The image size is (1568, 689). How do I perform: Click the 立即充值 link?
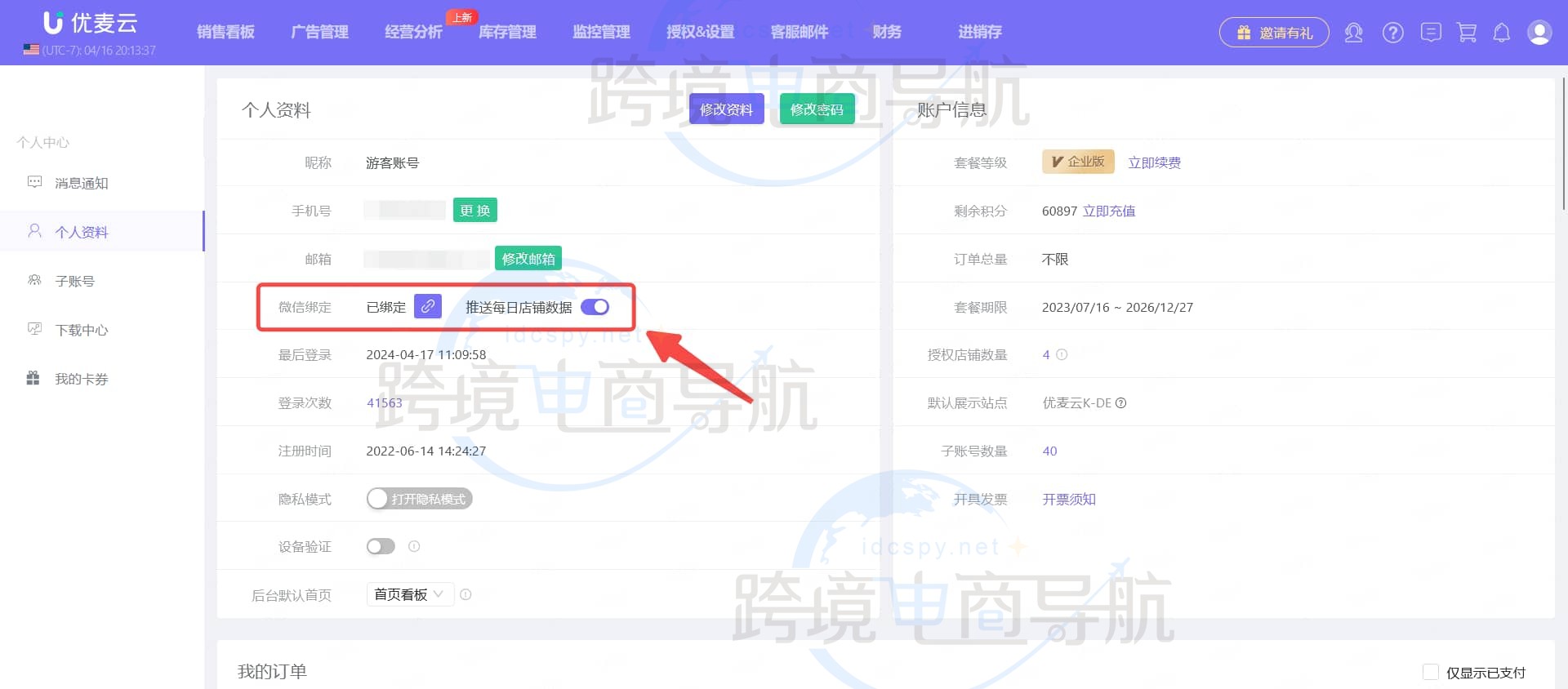tap(1109, 211)
